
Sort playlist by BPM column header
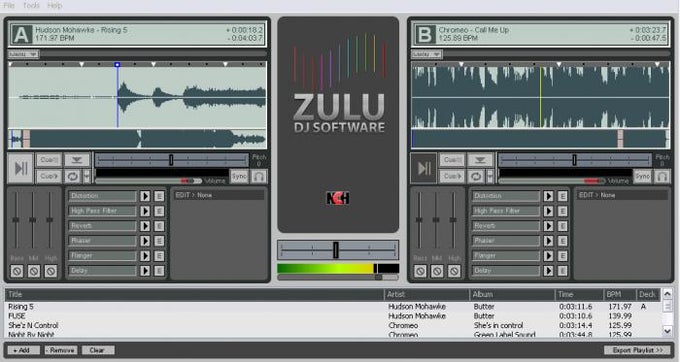(619, 295)
